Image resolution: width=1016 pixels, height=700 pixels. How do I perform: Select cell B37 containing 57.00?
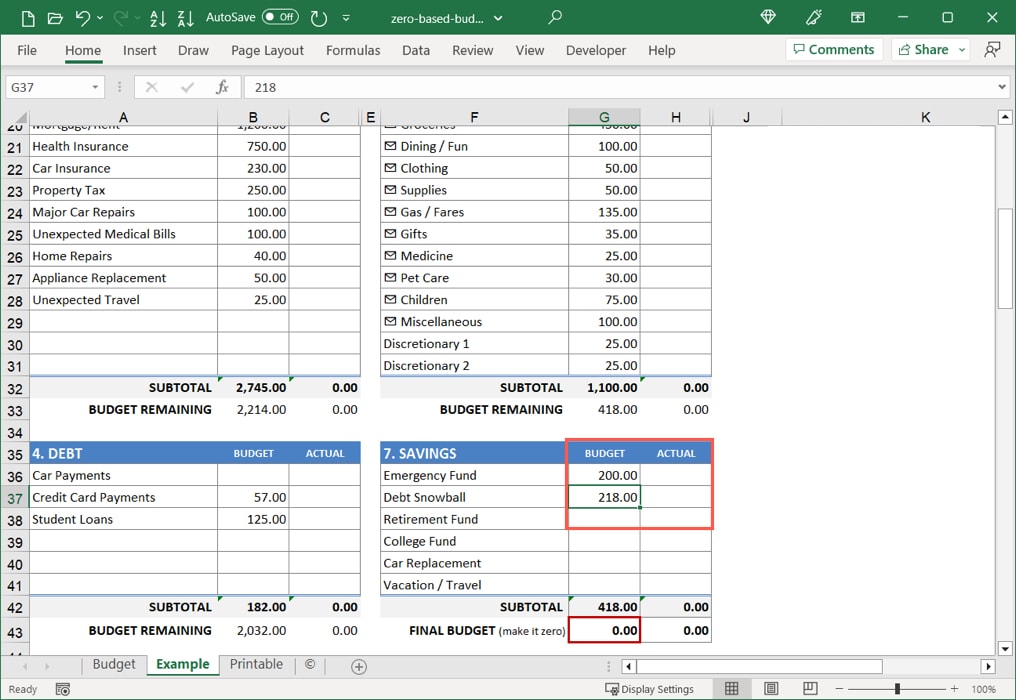(x=253, y=497)
